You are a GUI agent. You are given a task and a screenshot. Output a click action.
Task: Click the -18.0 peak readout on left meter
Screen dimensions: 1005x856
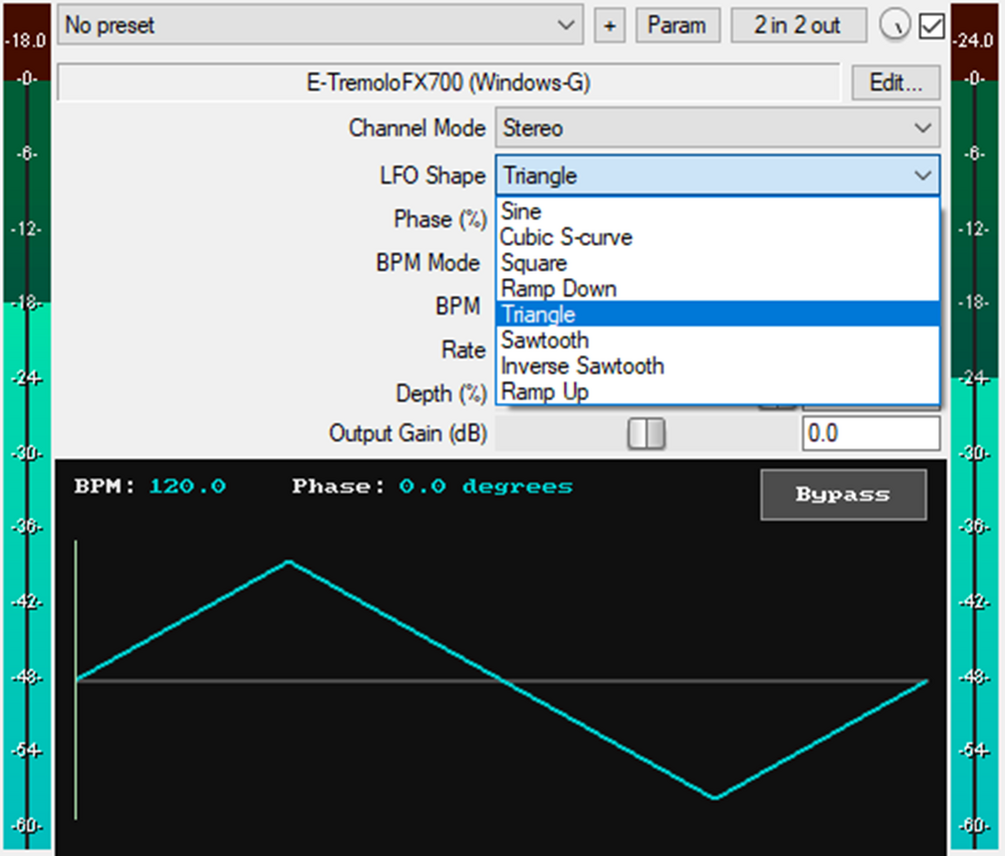click(x=27, y=40)
